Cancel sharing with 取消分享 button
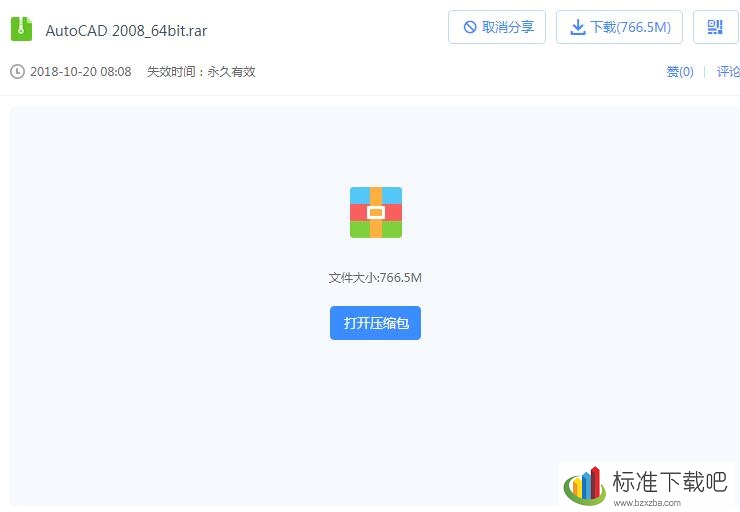 coord(496,27)
